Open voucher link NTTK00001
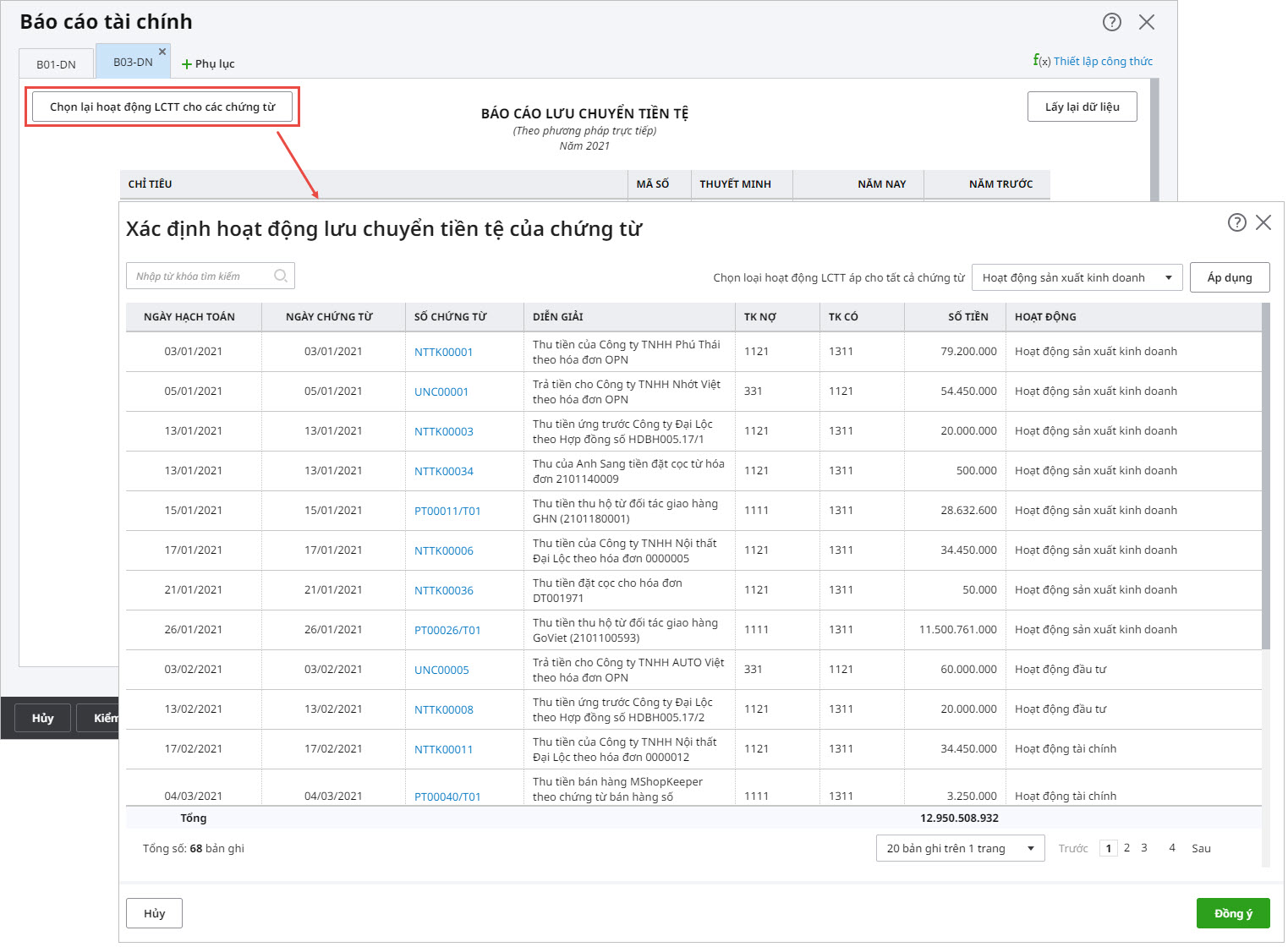Image resolution: width=1288 pixels, height=947 pixels. click(x=443, y=352)
